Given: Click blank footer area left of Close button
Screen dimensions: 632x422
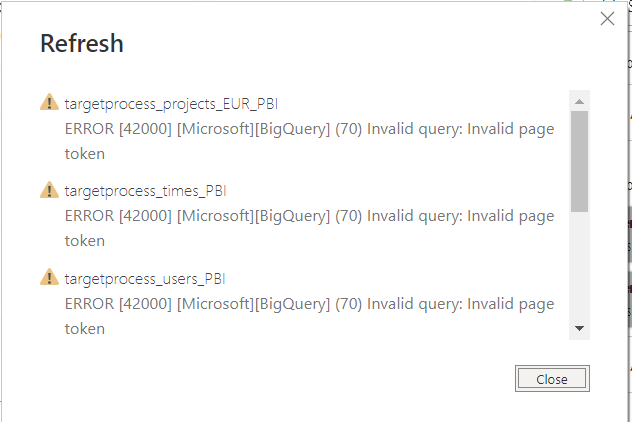Looking at the screenshot, I should tap(258, 378).
